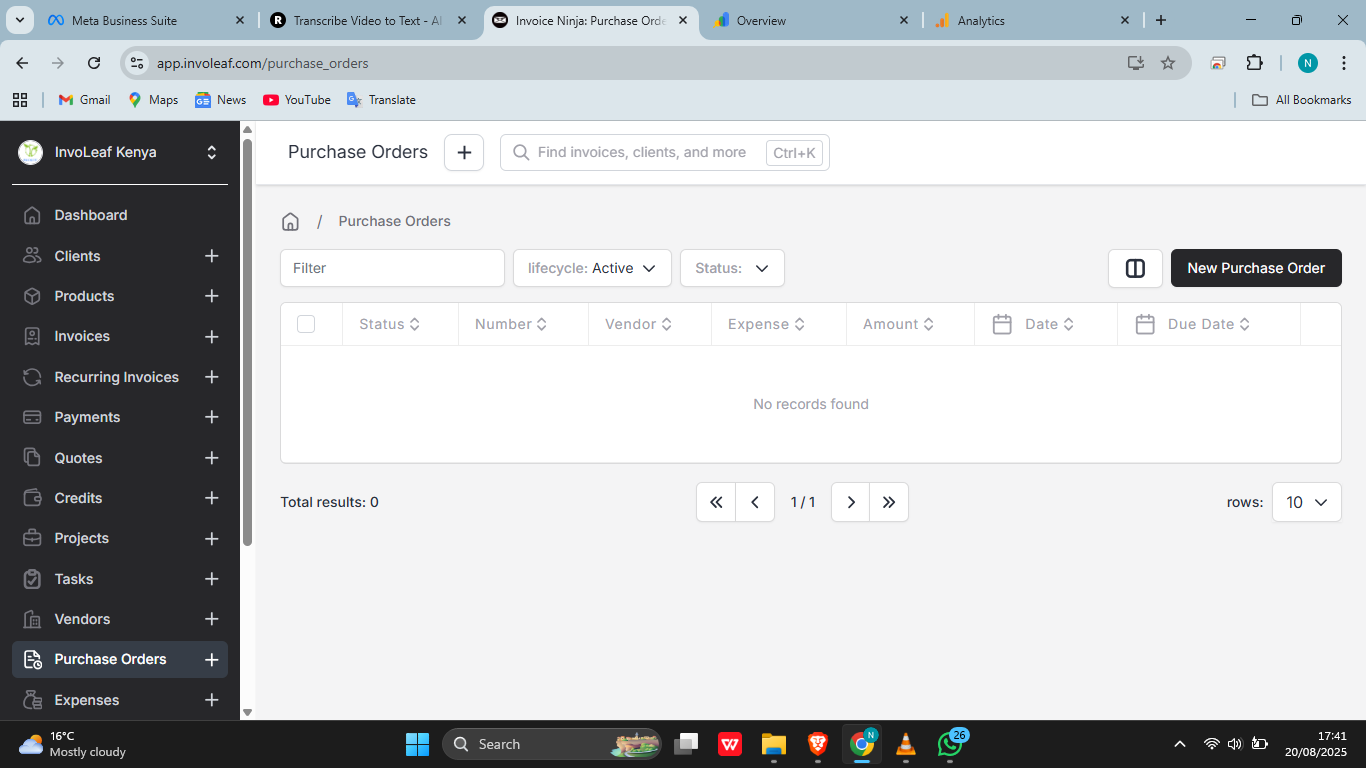Tick the select-all checkbox in table header
The width and height of the screenshot is (1366, 768).
306,324
